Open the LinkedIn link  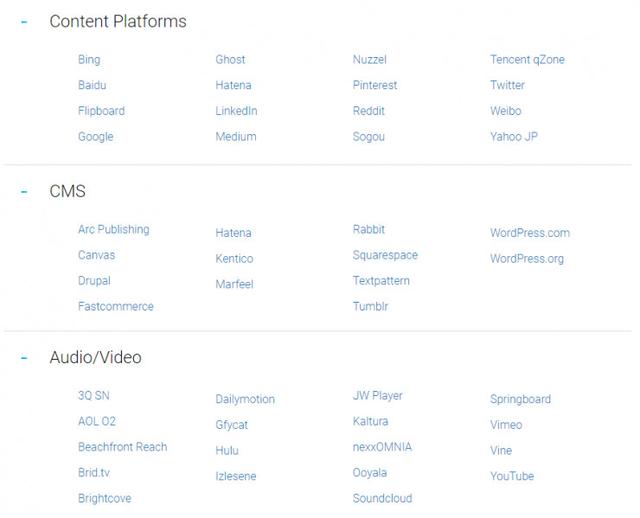click(x=236, y=111)
